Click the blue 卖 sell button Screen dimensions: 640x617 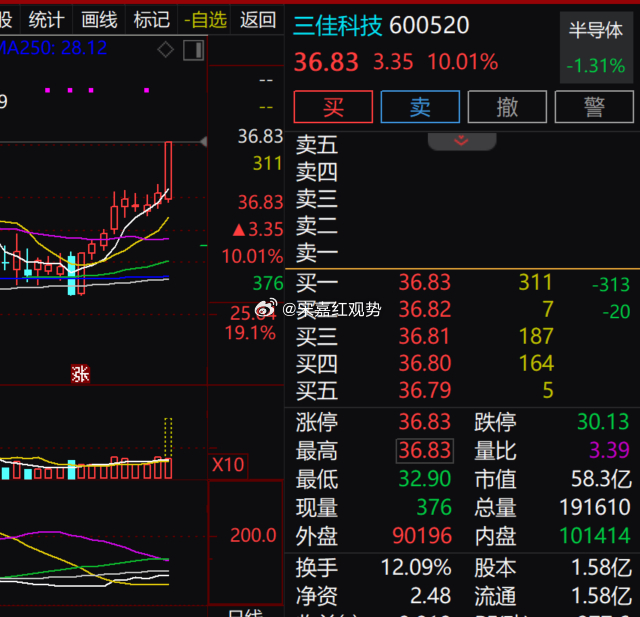[420, 107]
